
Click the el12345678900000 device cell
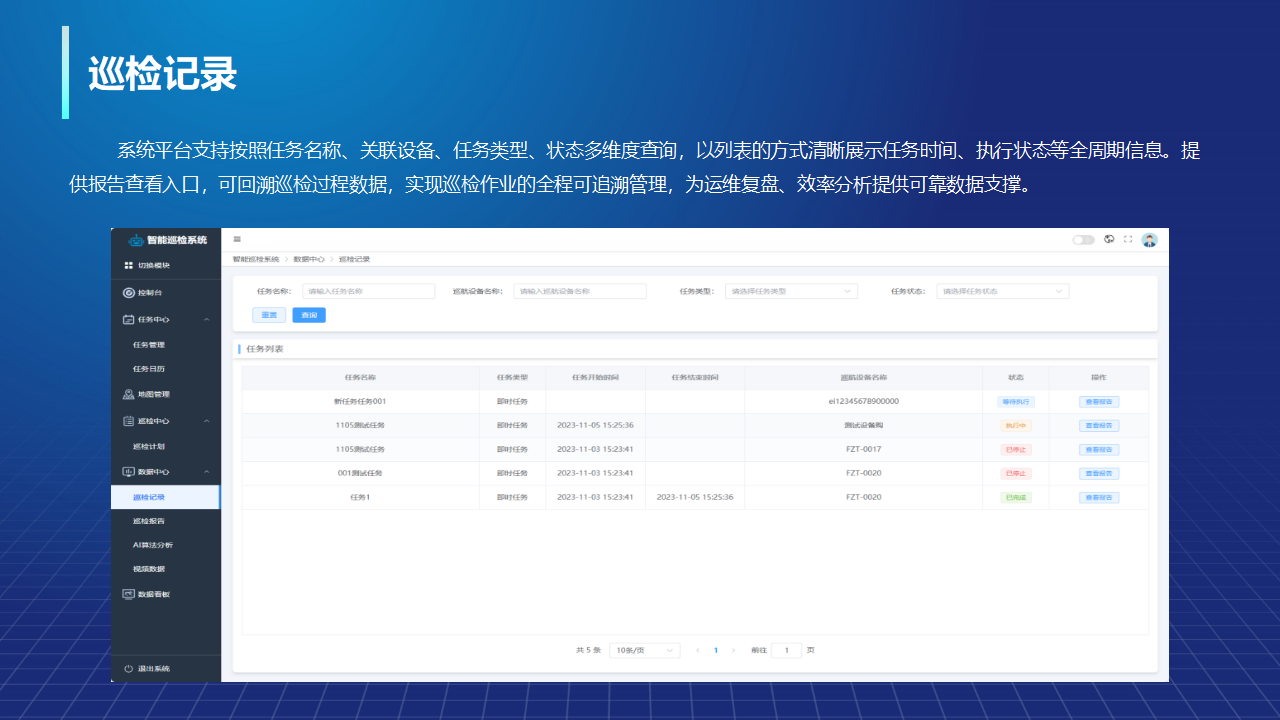(863, 401)
